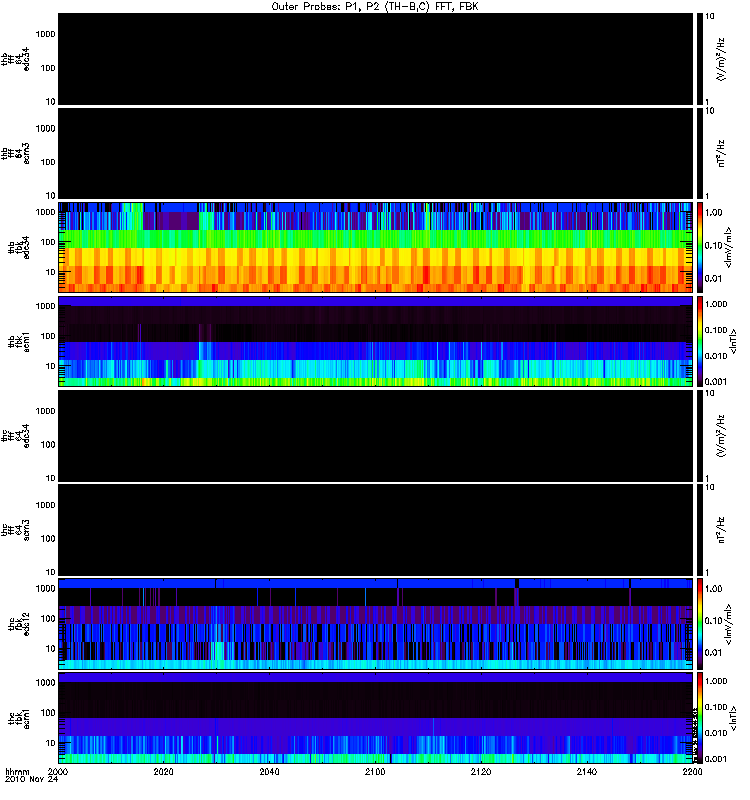Click the '2000' time axis label
The image size is (750, 800).
(x=58, y=772)
